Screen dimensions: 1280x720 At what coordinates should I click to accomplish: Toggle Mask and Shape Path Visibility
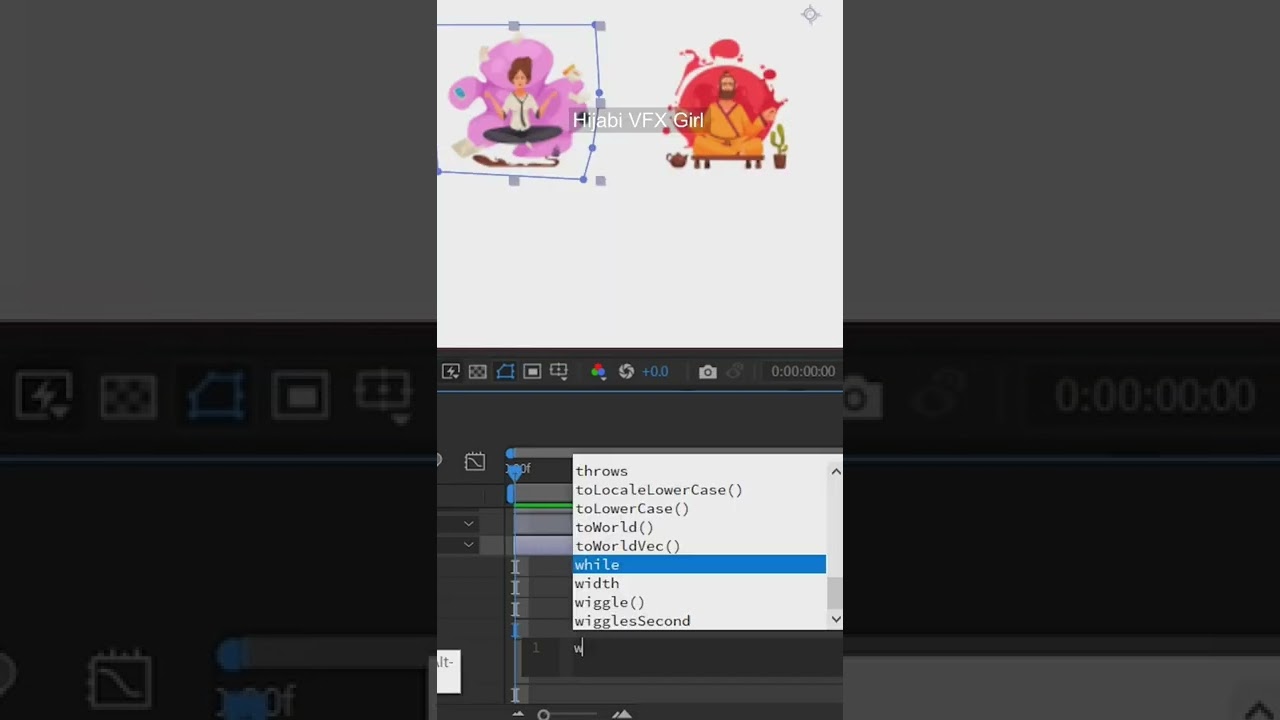(x=505, y=371)
